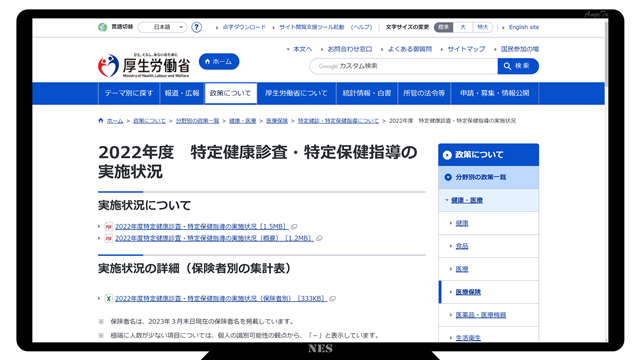Screen dimensions: 640x360
Task: Go to breadcrumb ホーム link
Action: click(x=115, y=121)
